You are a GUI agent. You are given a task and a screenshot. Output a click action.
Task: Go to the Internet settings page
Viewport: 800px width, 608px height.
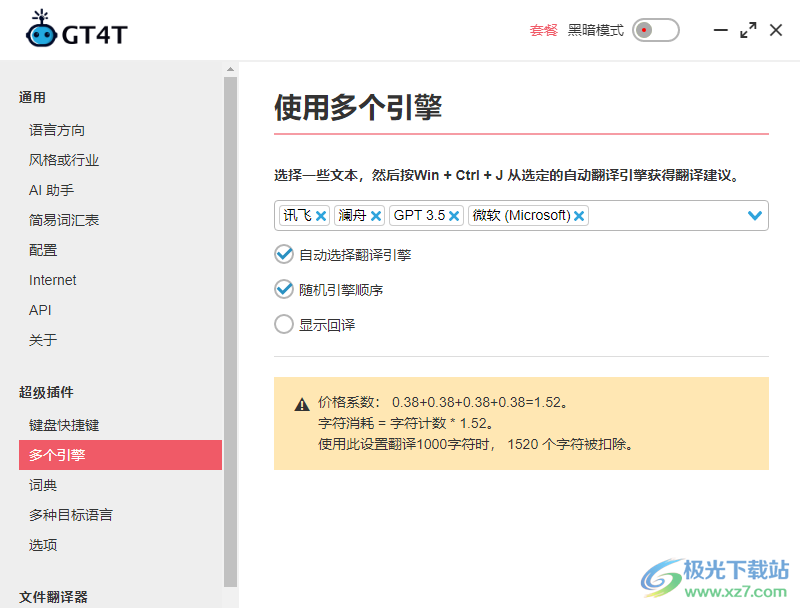pyautogui.click(x=52, y=280)
